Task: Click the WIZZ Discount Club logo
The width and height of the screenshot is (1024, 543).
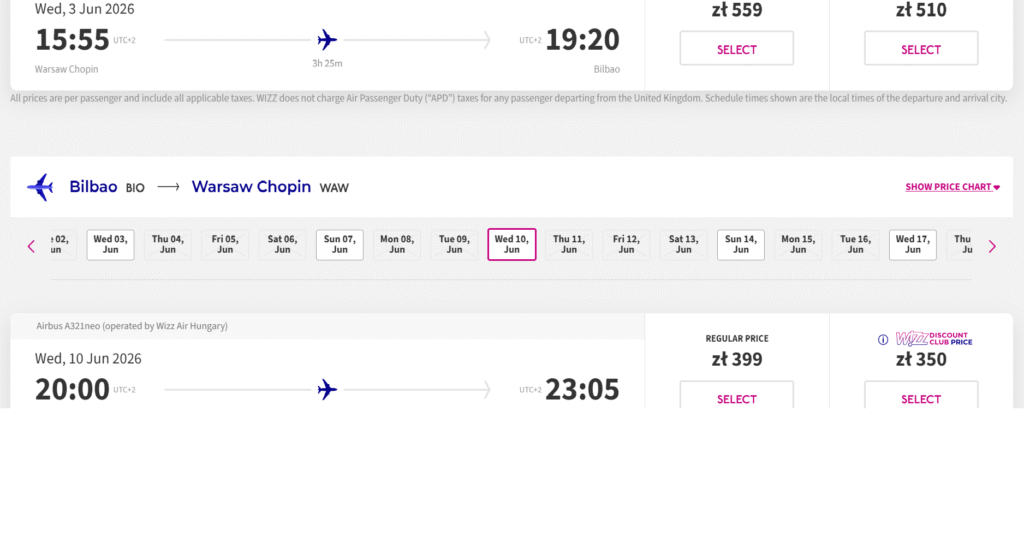Action: coord(934,339)
